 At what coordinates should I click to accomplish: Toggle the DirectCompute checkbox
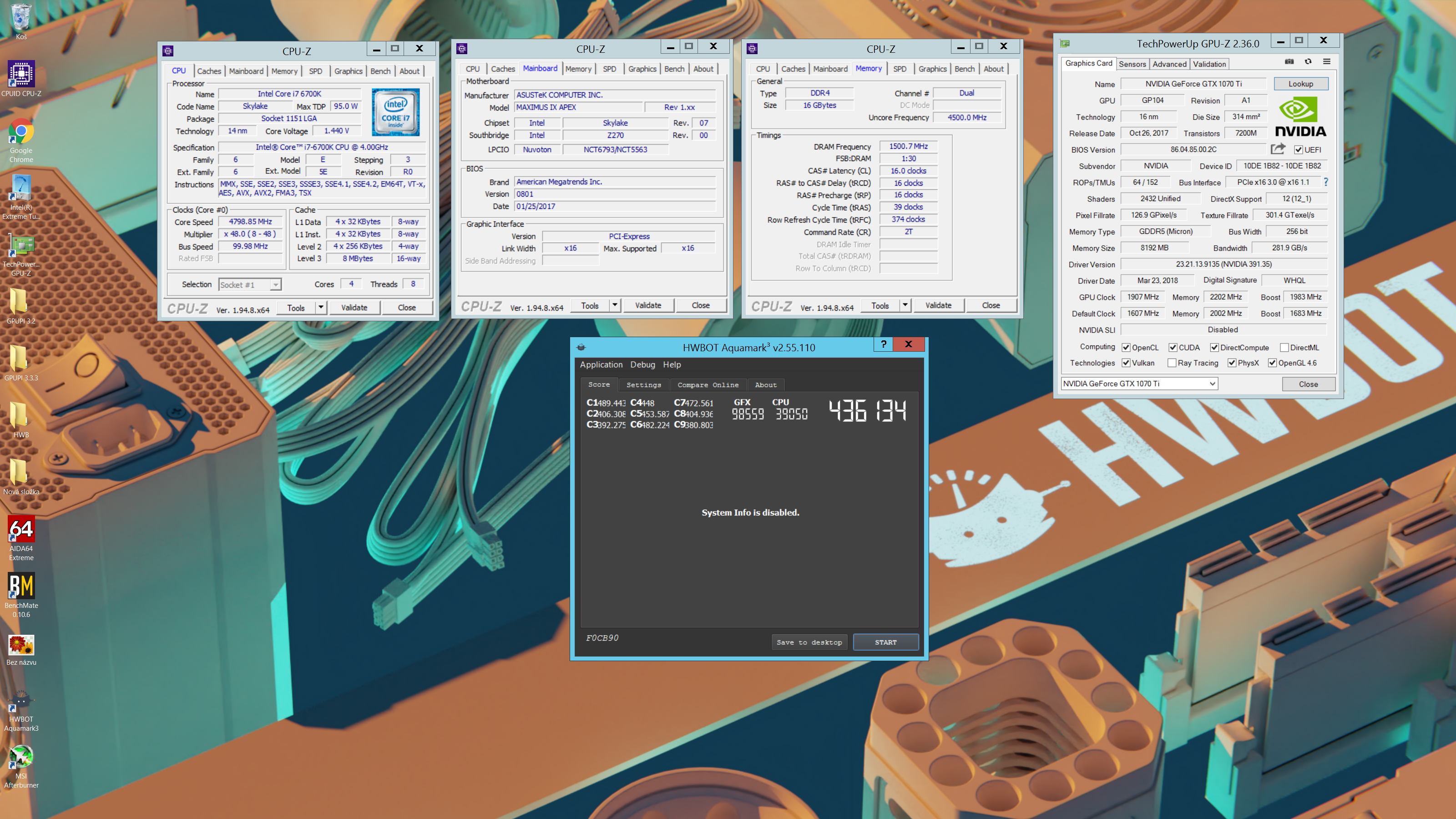coord(1214,348)
